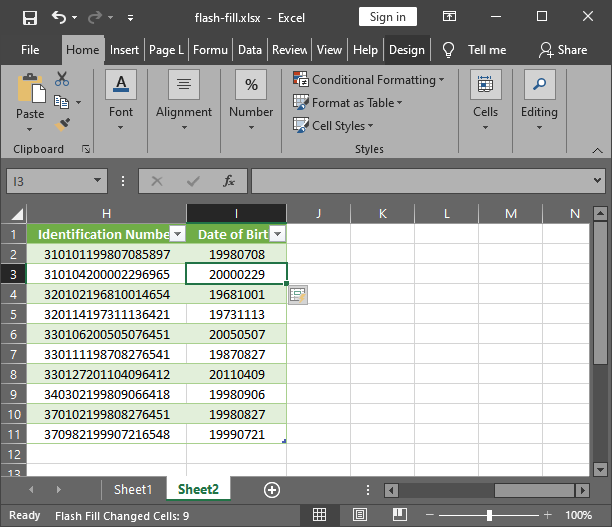
Task: Click the Share button
Action: [x=563, y=50]
